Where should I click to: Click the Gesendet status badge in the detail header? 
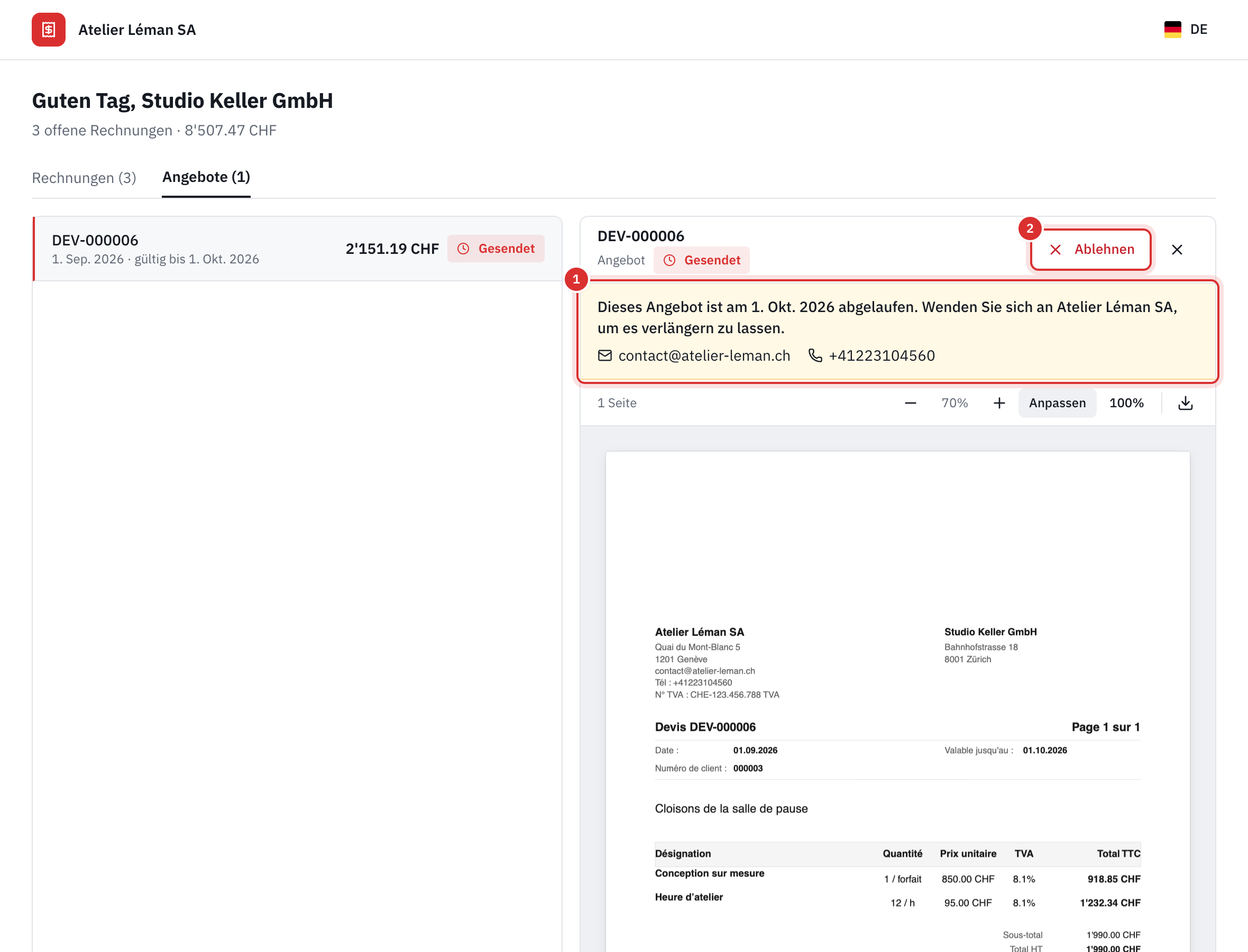point(701,260)
